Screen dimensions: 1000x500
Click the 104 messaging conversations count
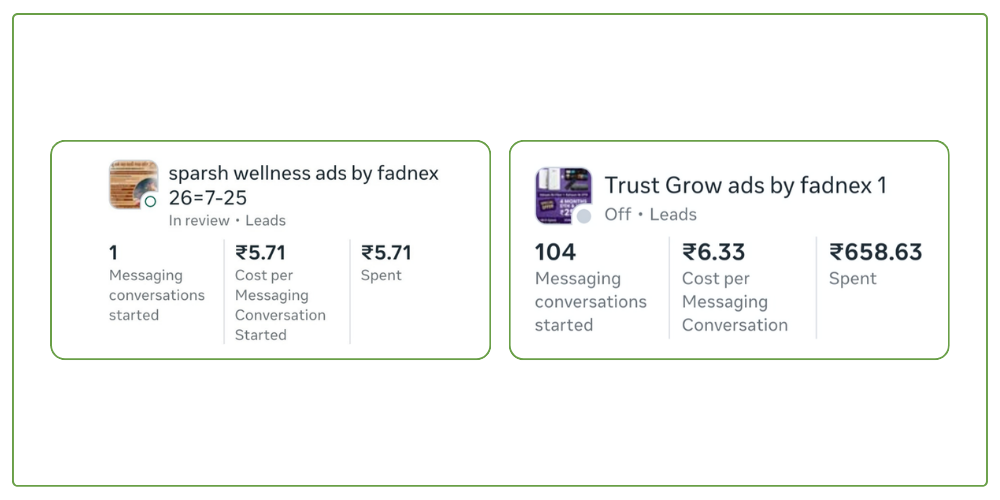[x=555, y=252]
